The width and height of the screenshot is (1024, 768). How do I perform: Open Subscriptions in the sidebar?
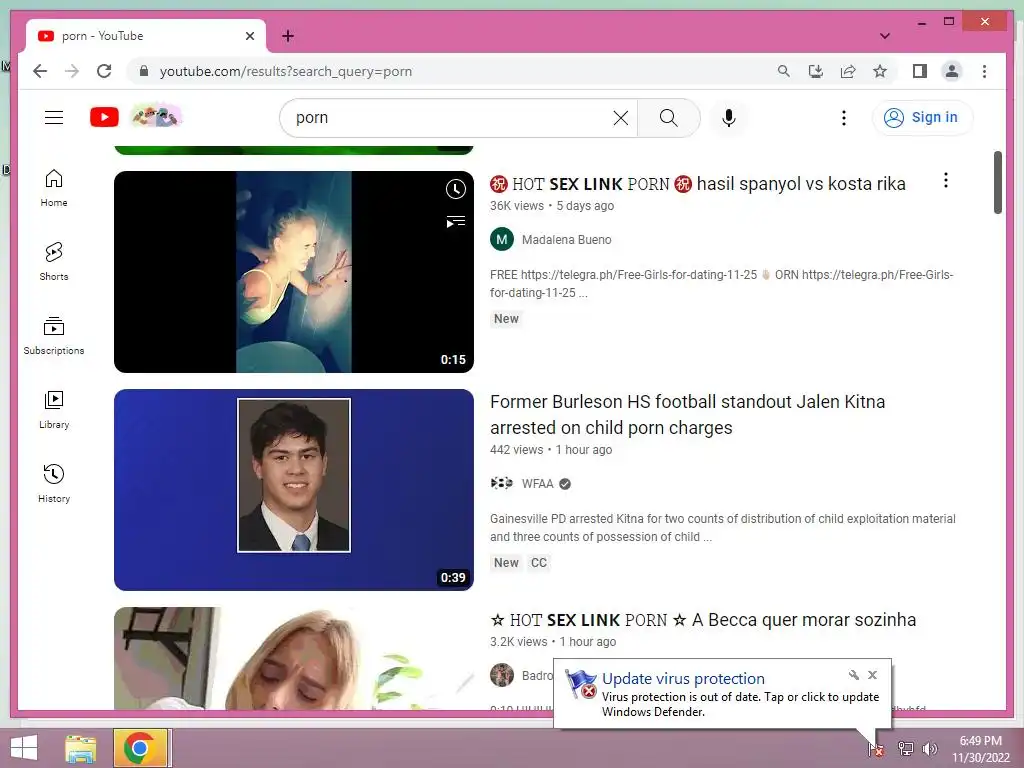54,336
